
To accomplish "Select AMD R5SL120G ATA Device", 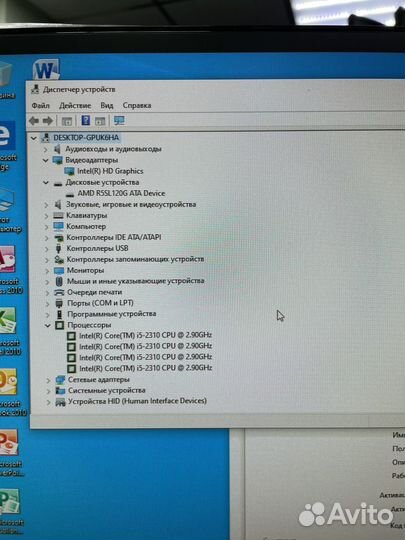I will tap(121, 193).
